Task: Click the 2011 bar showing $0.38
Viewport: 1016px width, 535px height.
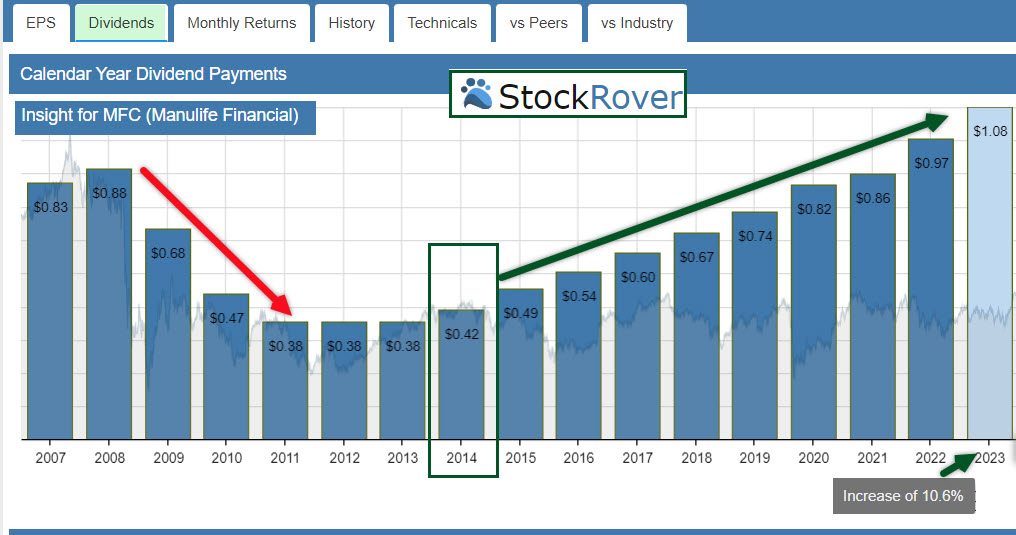Action: 285,380
